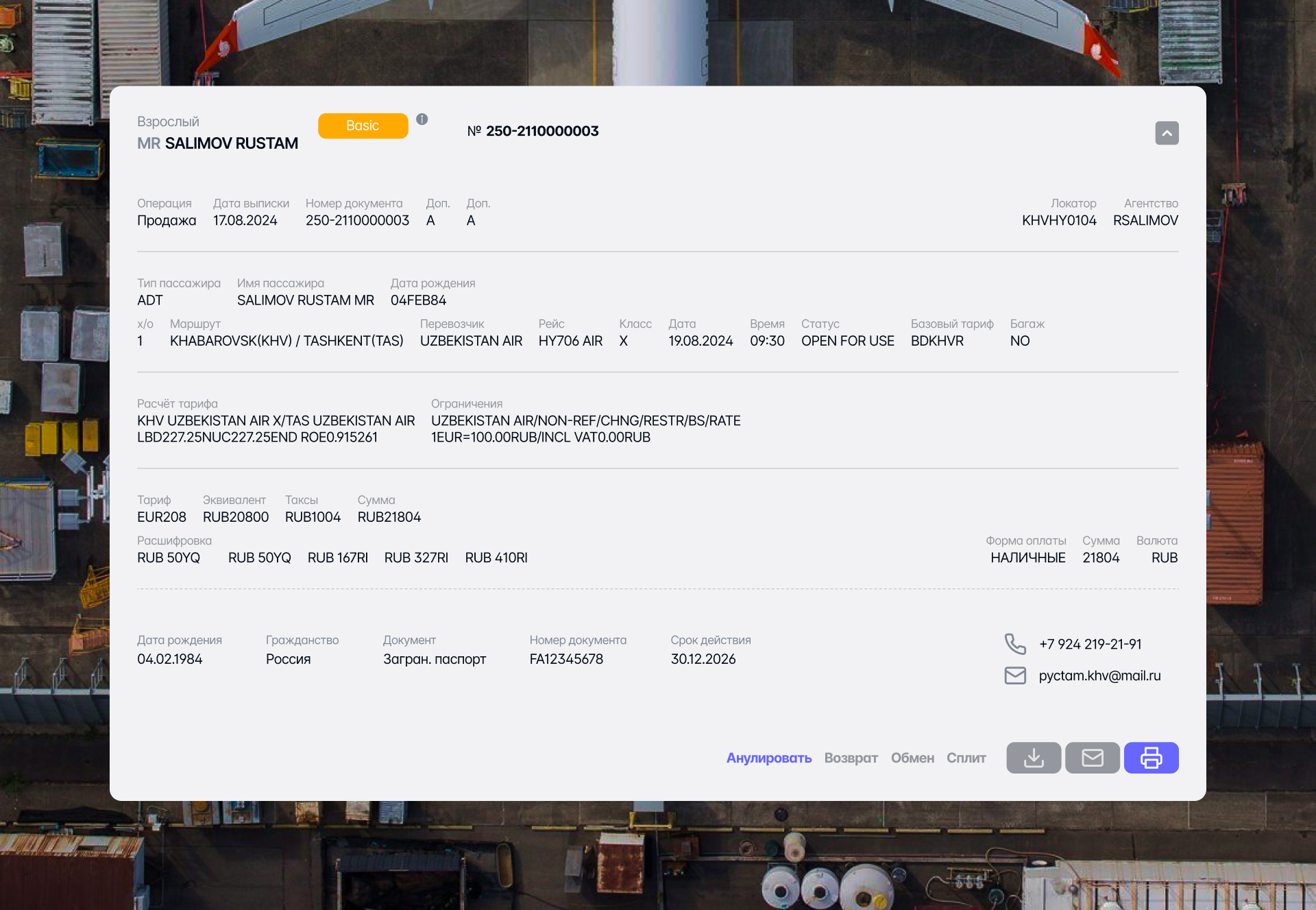The width and height of the screenshot is (1316, 910).
Task: Click the email pyctam.khv@mail.ru
Action: click(1099, 675)
